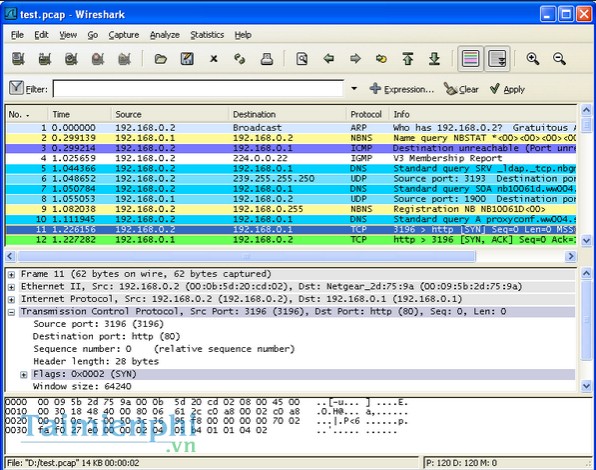The width and height of the screenshot is (596, 470).
Task: Click the list capture interfaces icon
Action: (x=18, y=59)
